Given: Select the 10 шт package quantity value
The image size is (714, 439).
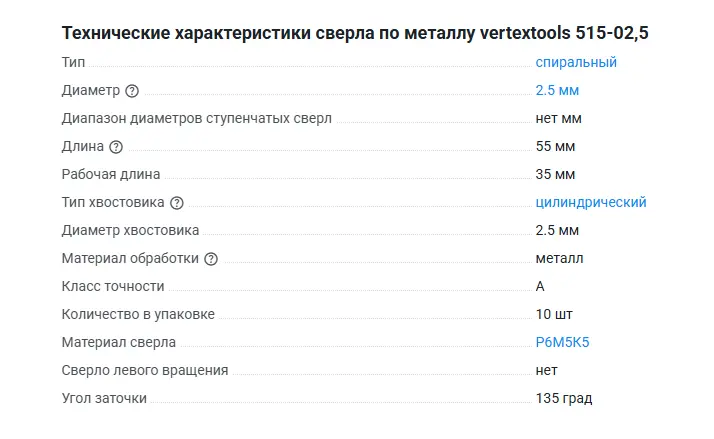Looking at the screenshot, I should (554, 314).
